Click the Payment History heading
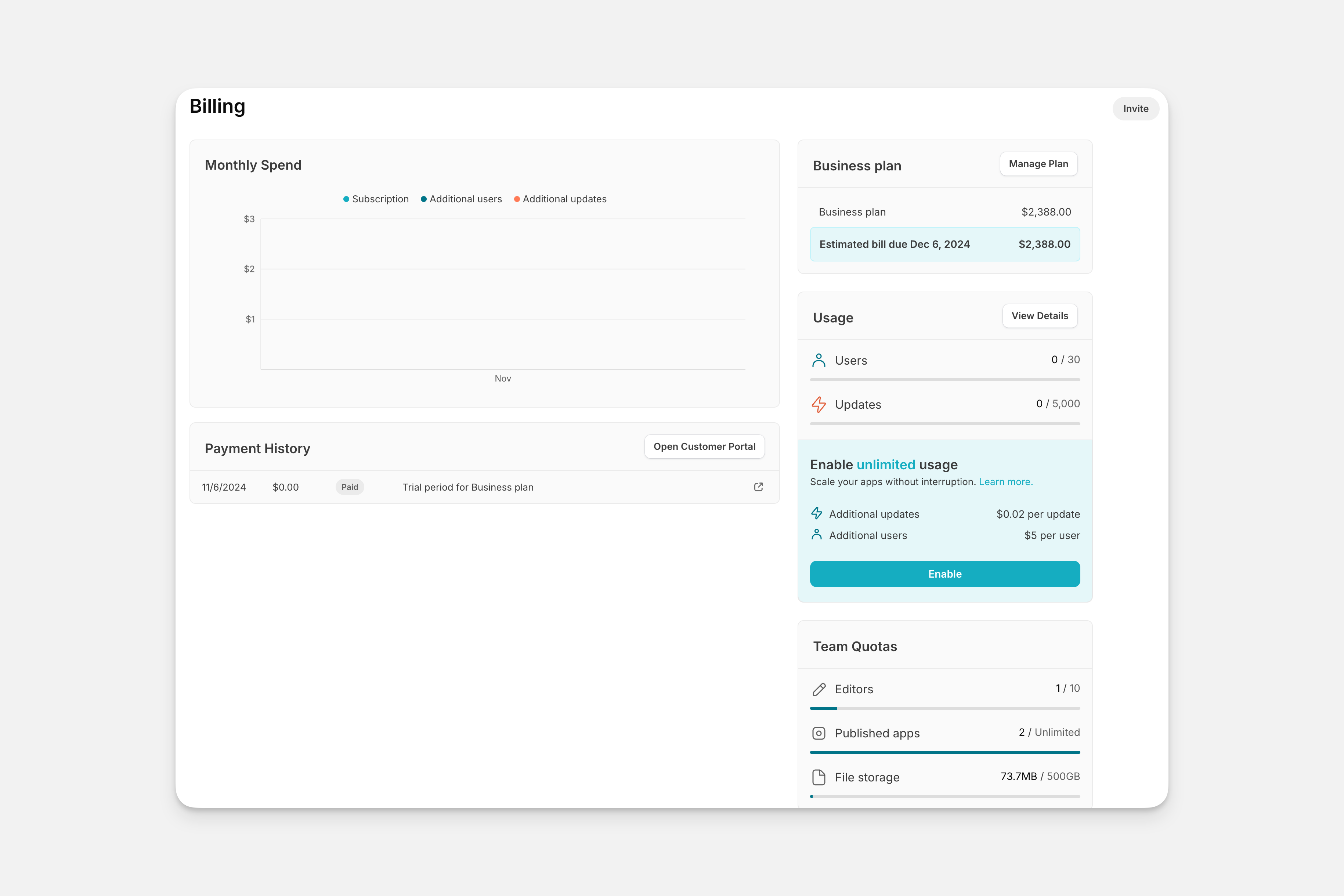This screenshot has height=896, width=1344. (258, 449)
